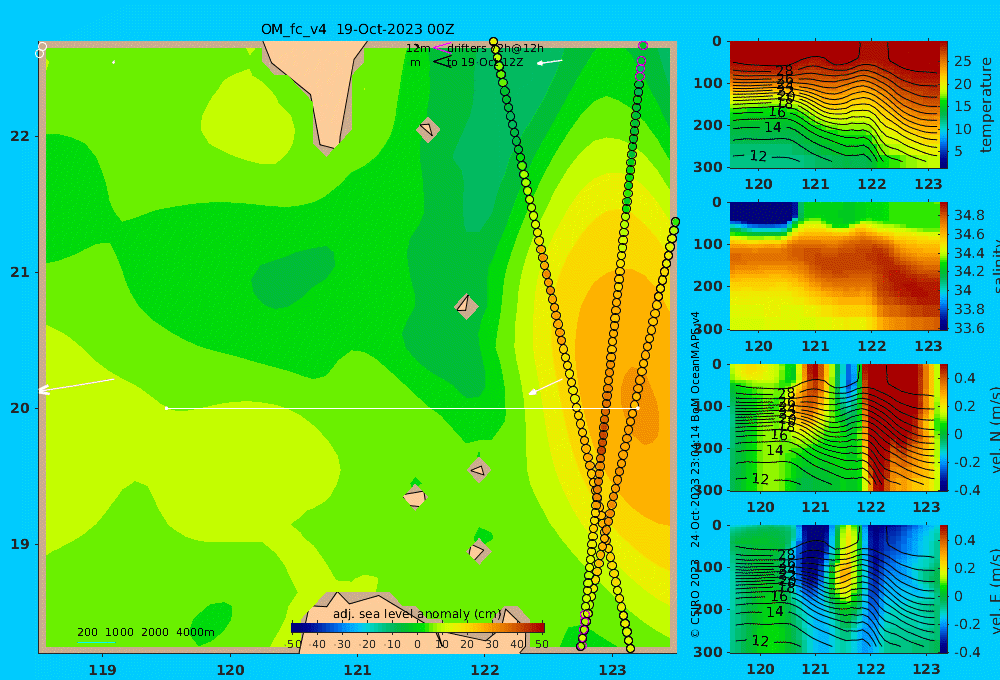Click the vel. E colorbar
Screen dimensions: 1000x680
pos(944,589)
